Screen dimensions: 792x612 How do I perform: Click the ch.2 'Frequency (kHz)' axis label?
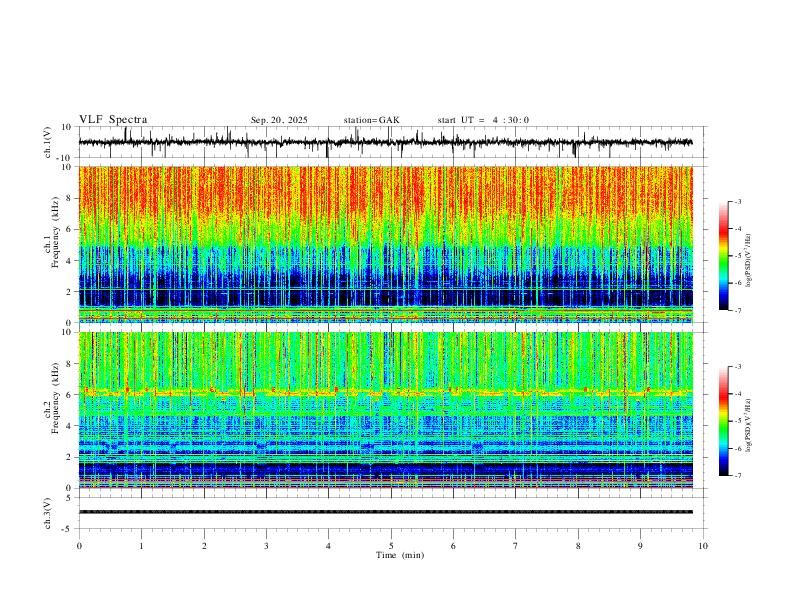click(55, 398)
